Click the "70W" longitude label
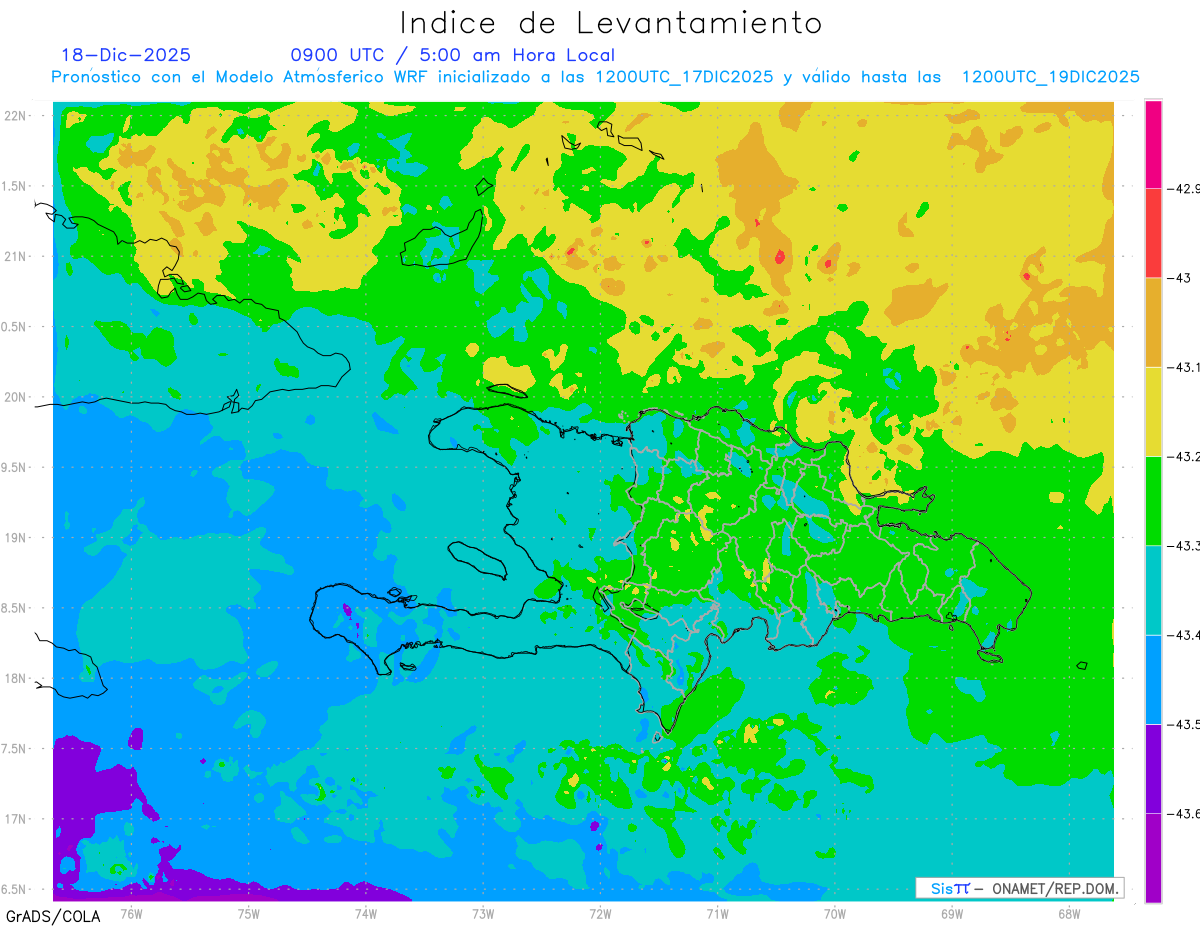The width and height of the screenshot is (1200, 927). point(835,913)
